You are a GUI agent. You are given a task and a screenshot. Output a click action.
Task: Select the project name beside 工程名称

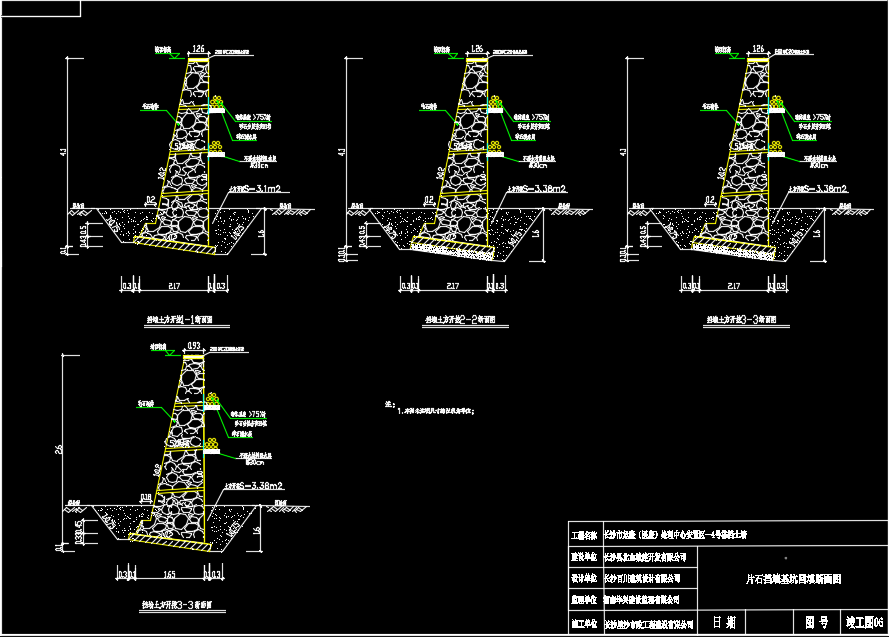(675, 534)
